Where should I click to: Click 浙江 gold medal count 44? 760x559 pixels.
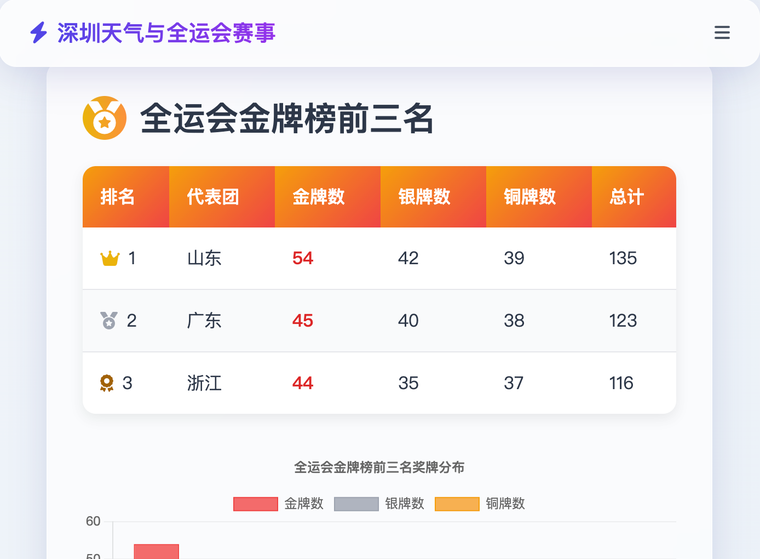point(303,383)
